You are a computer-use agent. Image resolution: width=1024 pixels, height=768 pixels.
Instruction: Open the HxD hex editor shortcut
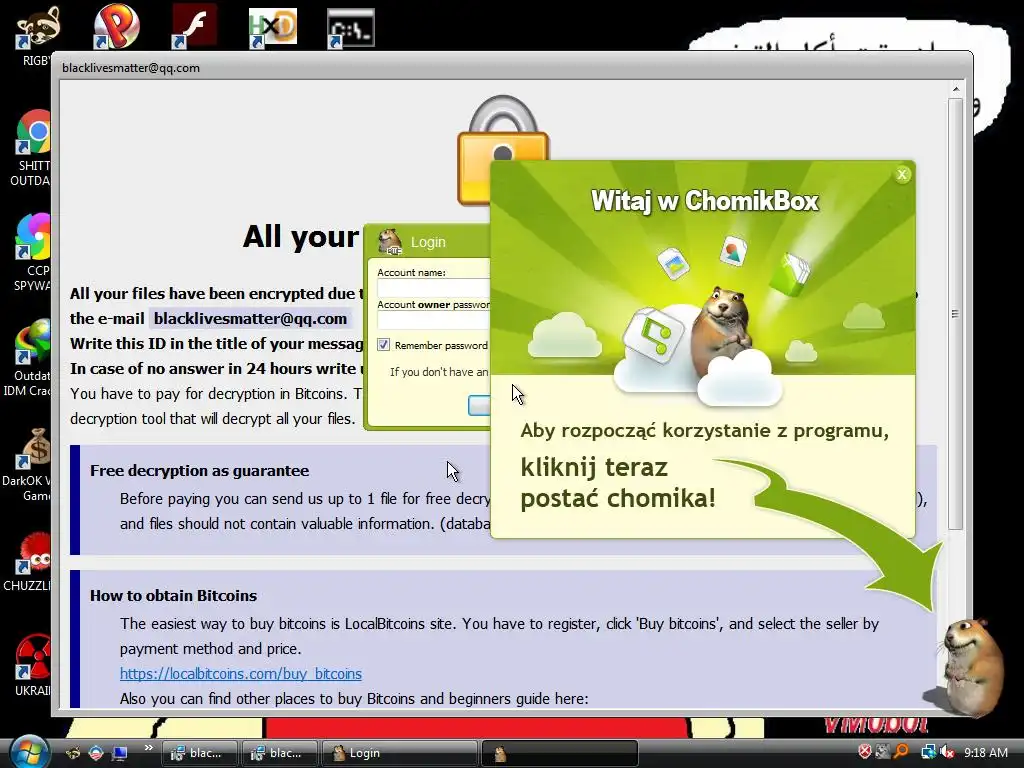[273, 27]
